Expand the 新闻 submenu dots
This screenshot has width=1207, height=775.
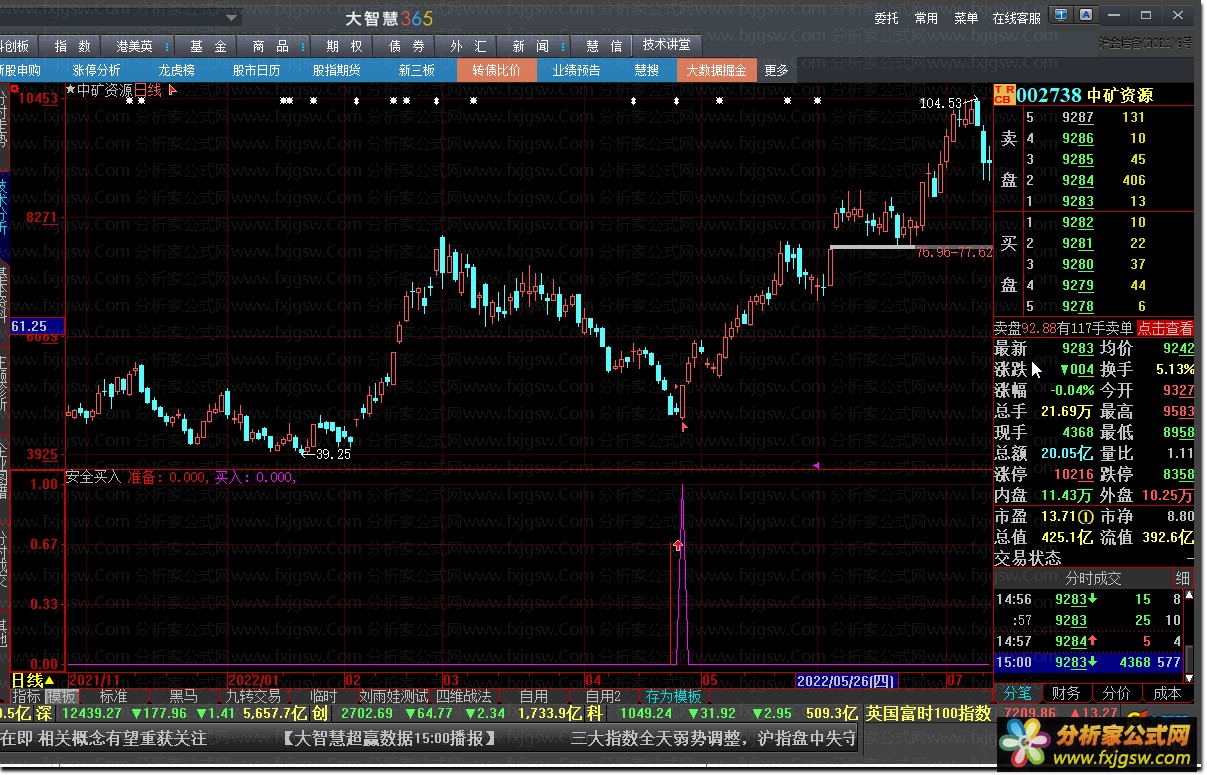[563, 46]
